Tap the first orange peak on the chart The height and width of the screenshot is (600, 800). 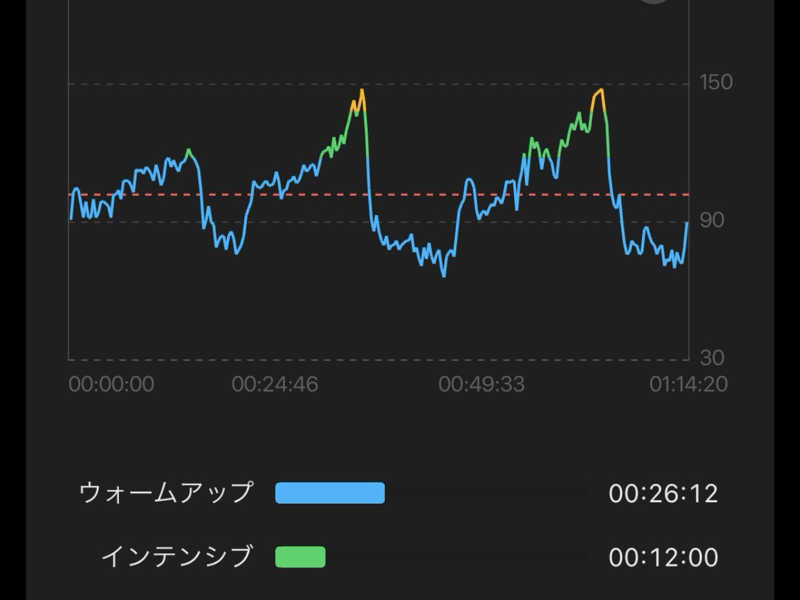pos(360,92)
